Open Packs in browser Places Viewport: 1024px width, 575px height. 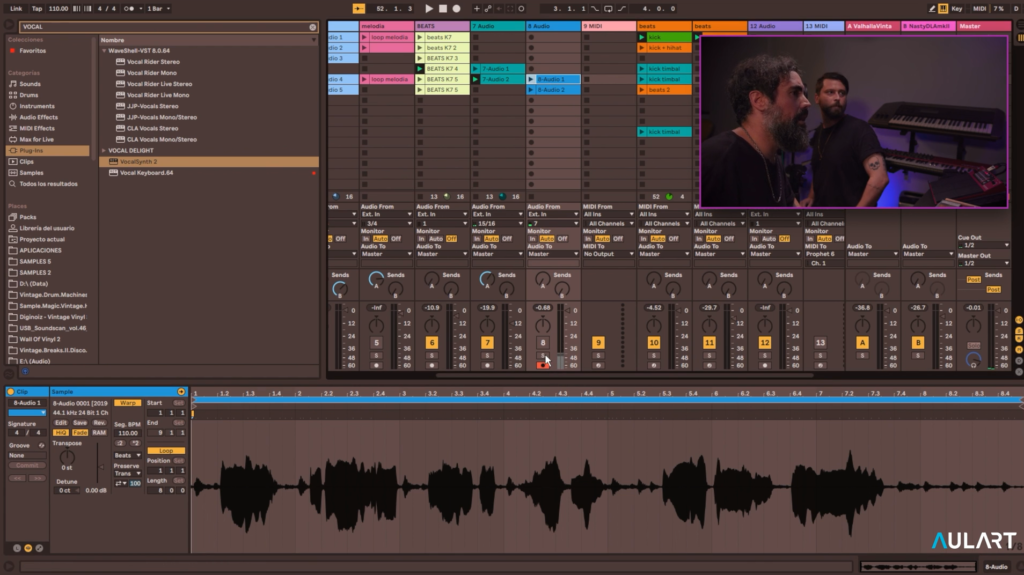click(27, 217)
